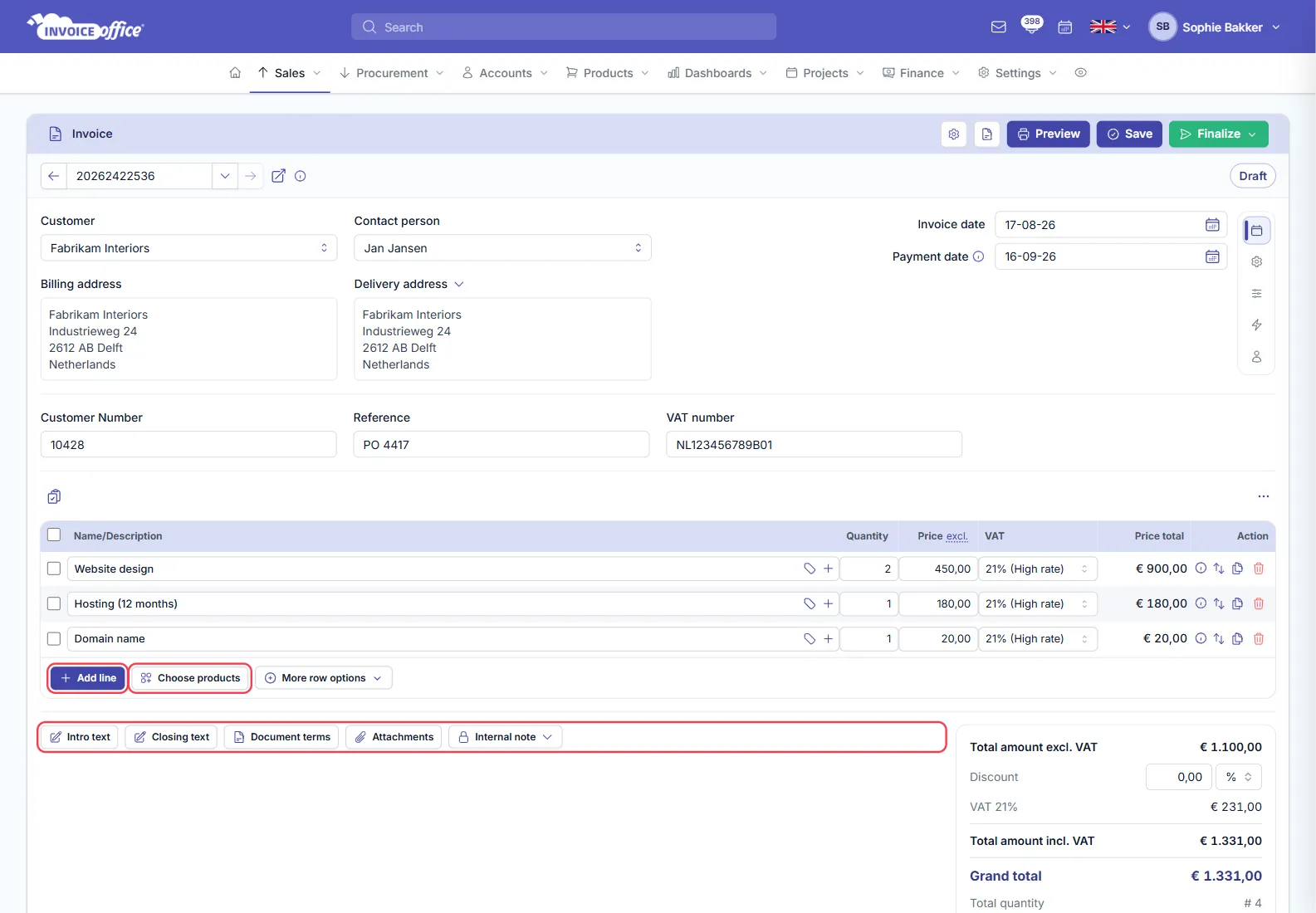Delete the Domain name line
1316x913 pixels.
[x=1258, y=639]
